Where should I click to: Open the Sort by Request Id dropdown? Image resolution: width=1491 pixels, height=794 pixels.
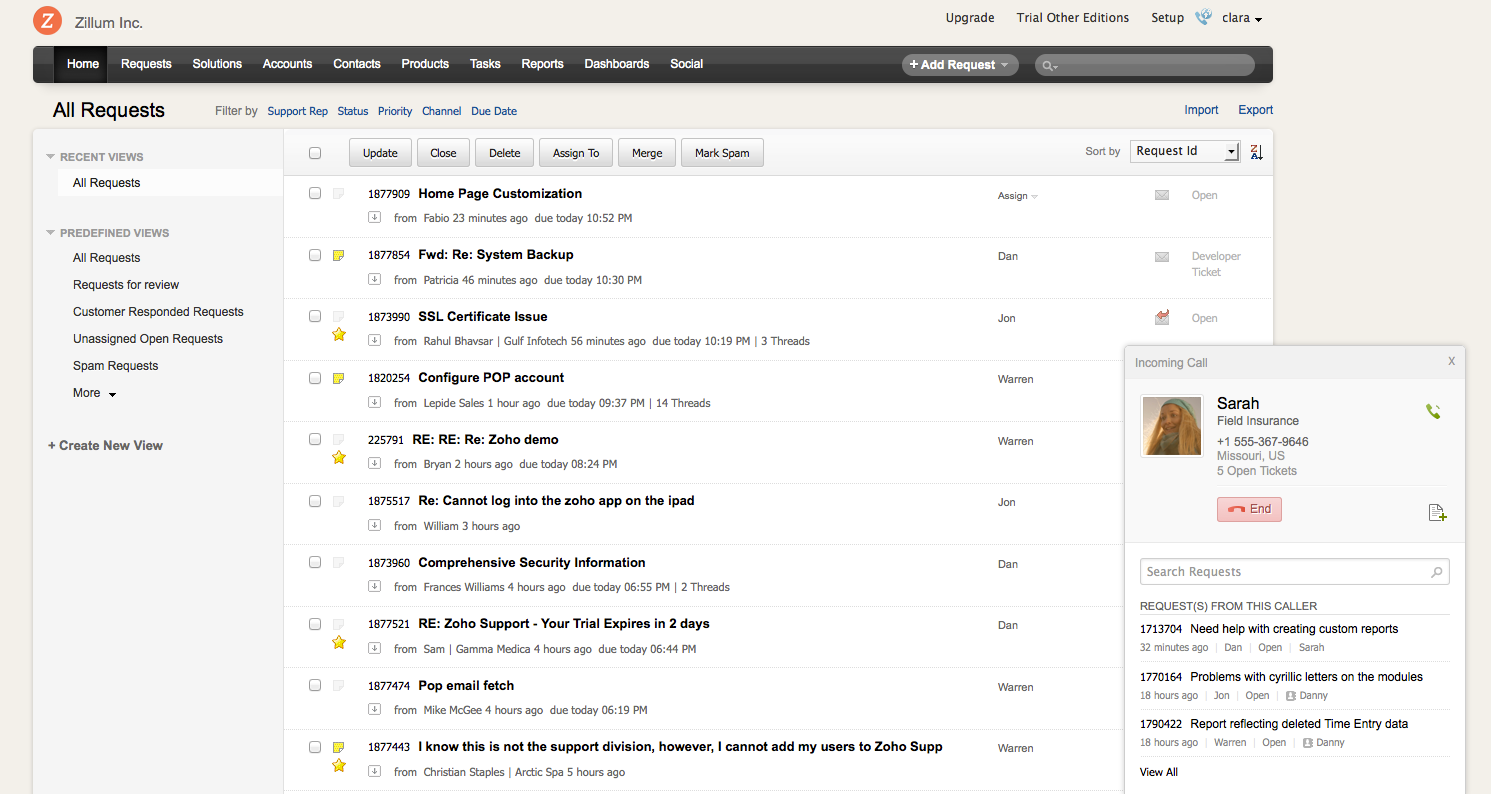[1185, 151]
